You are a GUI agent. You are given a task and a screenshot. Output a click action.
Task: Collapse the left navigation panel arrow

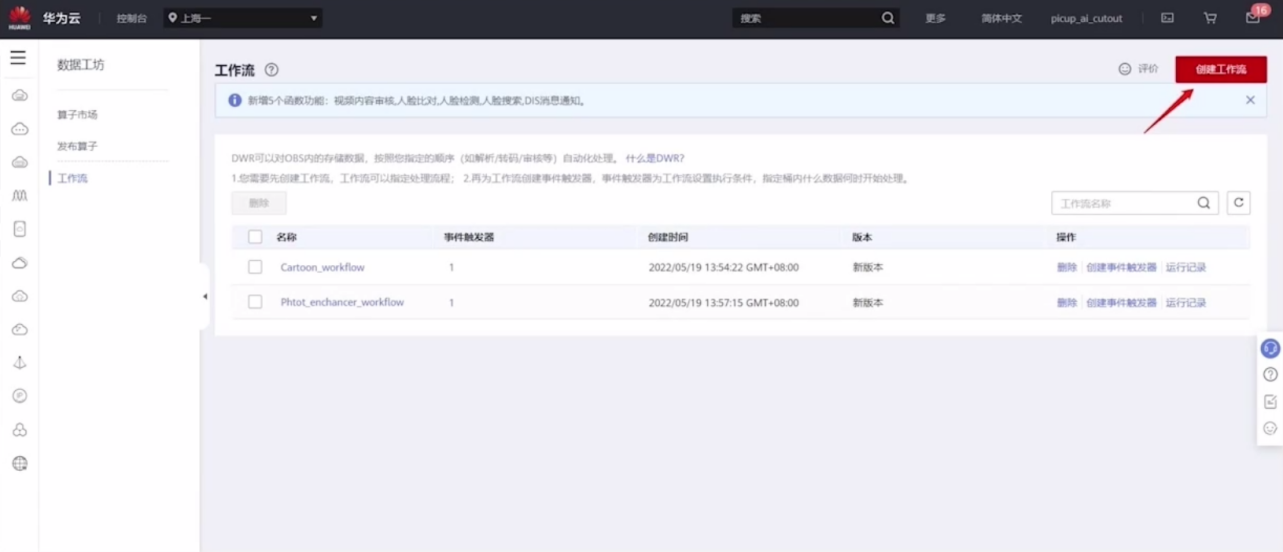click(x=205, y=296)
